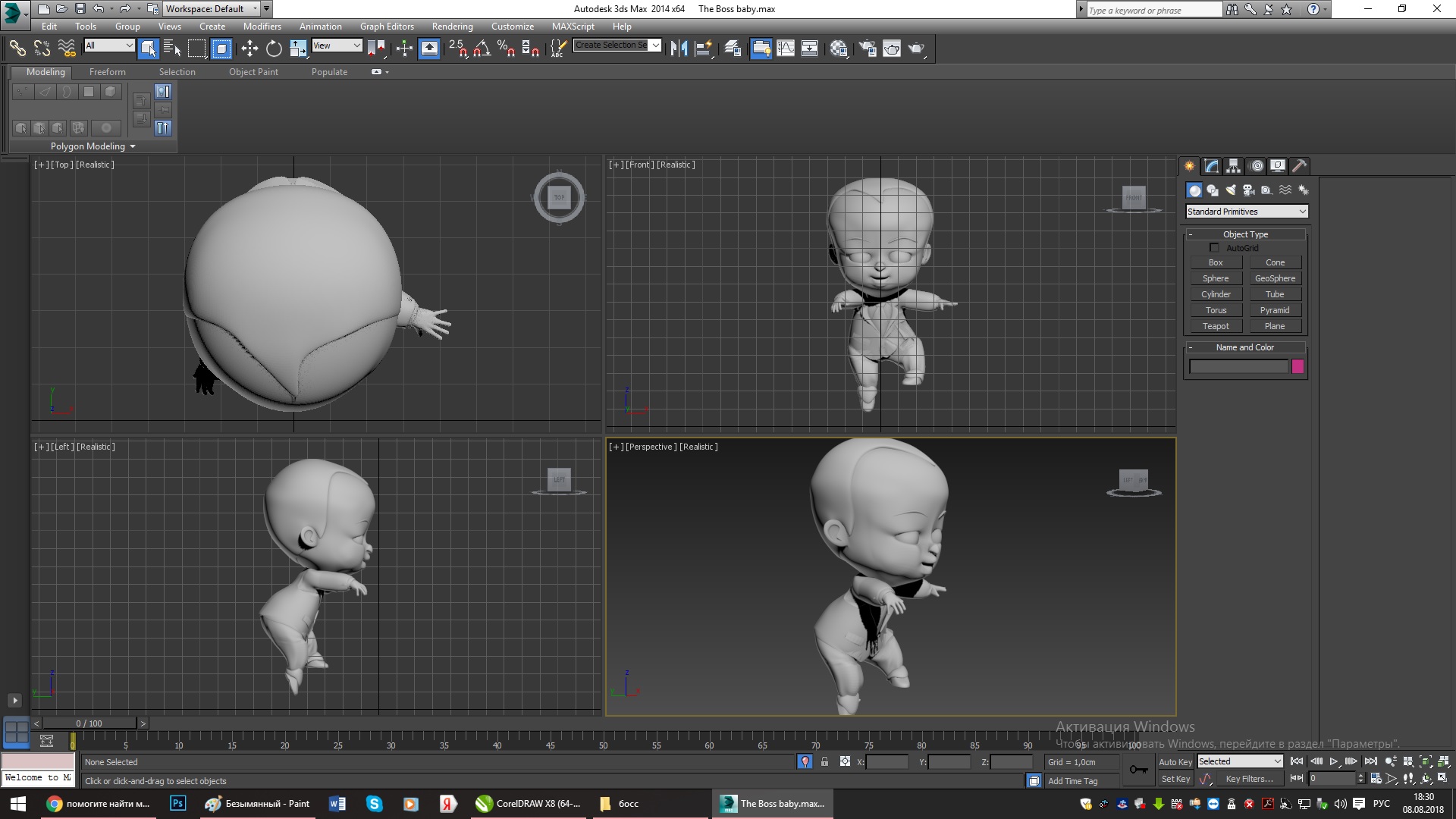Toggle the Selection Lock icon

pyautogui.click(x=824, y=761)
